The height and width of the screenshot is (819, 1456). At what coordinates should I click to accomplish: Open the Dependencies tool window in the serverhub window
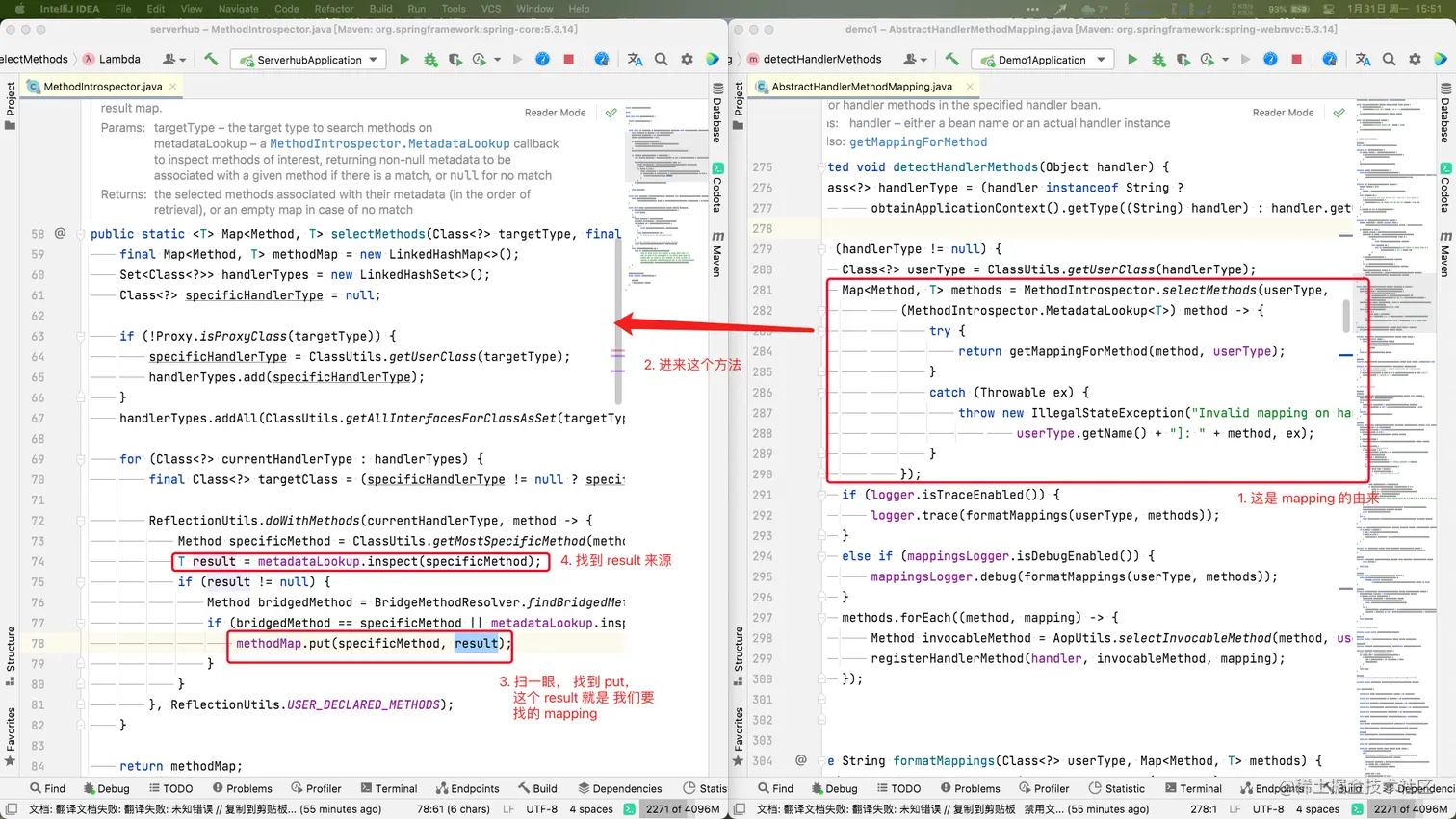(619, 788)
